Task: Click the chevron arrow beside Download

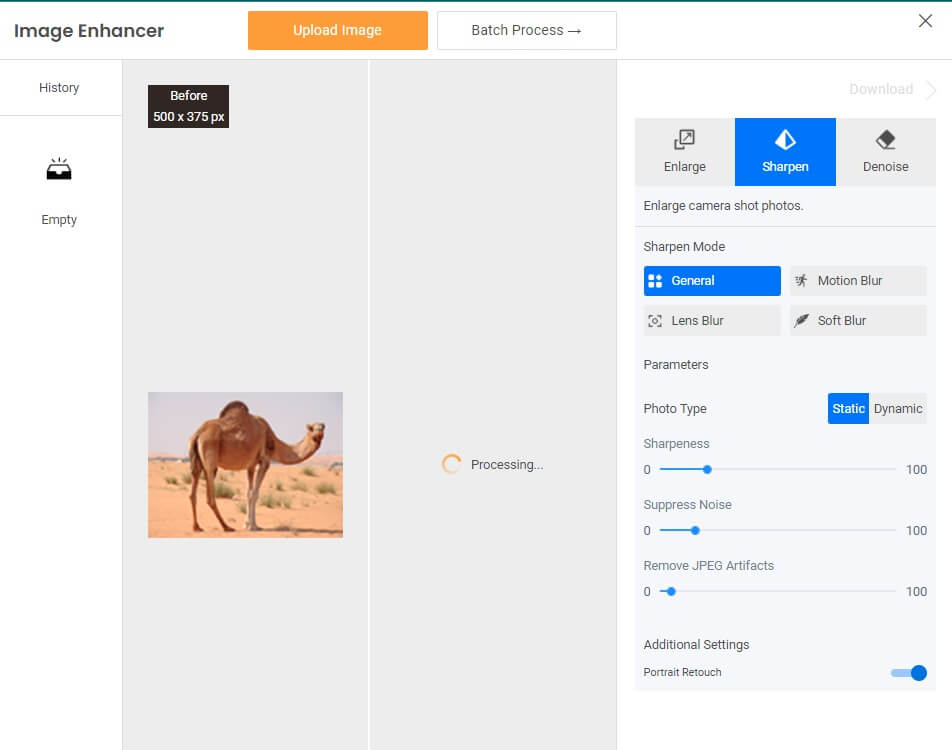Action: (931, 90)
